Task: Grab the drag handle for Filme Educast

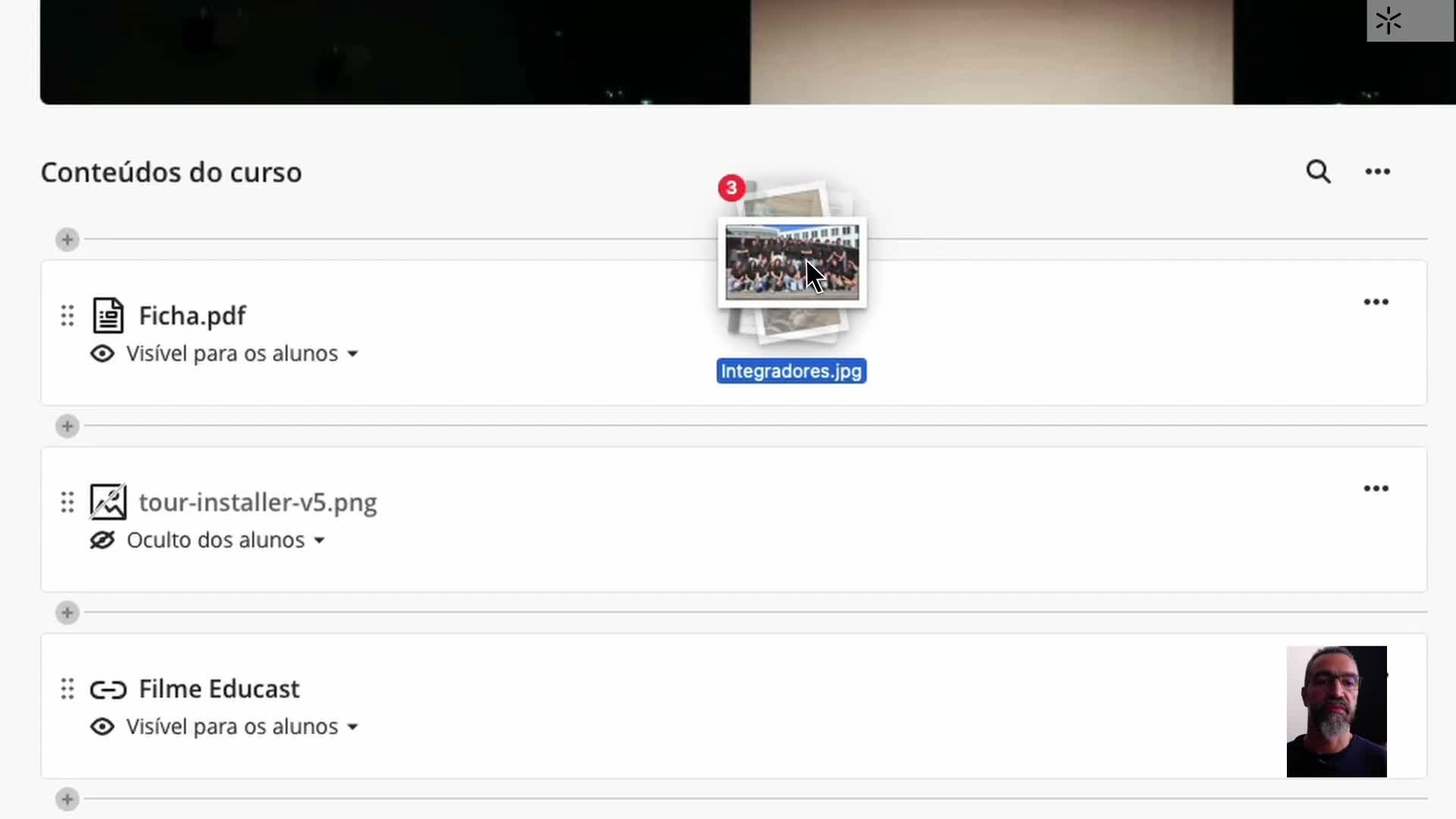Action: pyautogui.click(x=67, y=689)
